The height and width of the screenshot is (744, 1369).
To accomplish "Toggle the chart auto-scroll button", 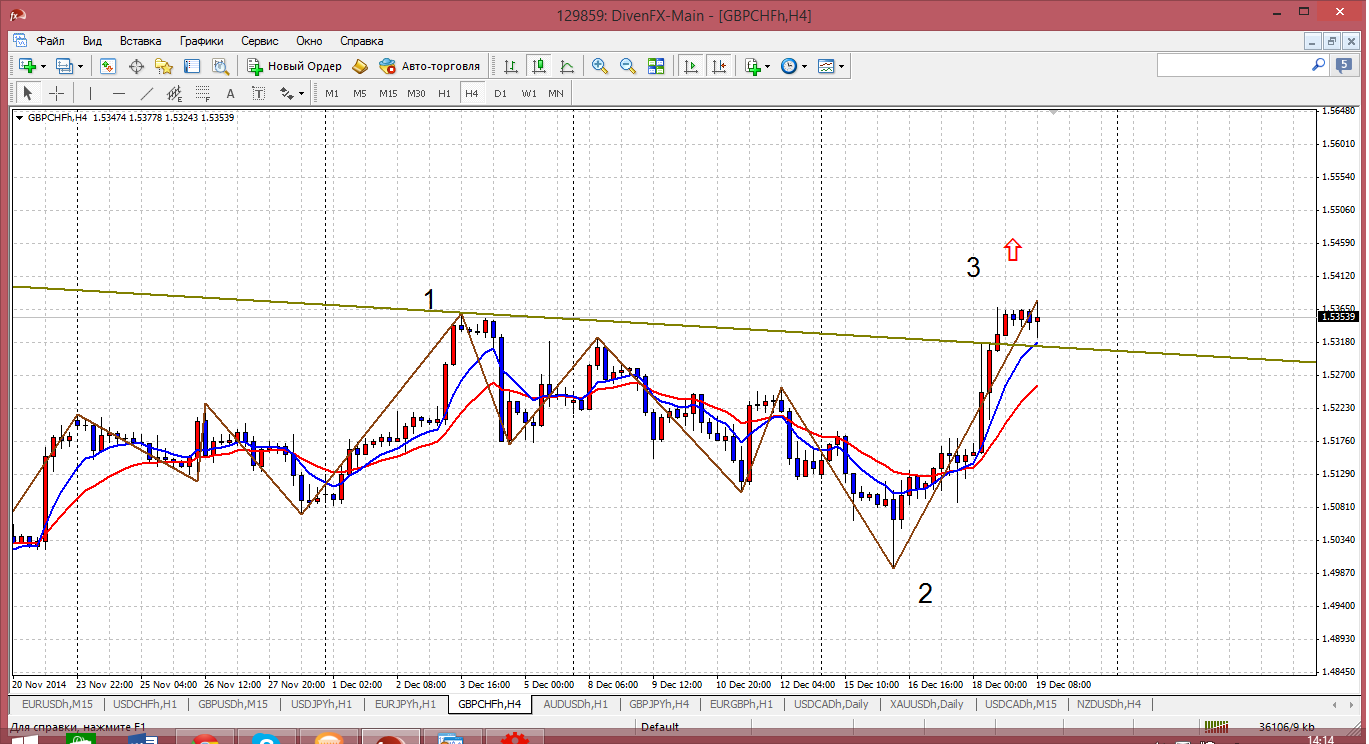I will click(x=690, y=66).
